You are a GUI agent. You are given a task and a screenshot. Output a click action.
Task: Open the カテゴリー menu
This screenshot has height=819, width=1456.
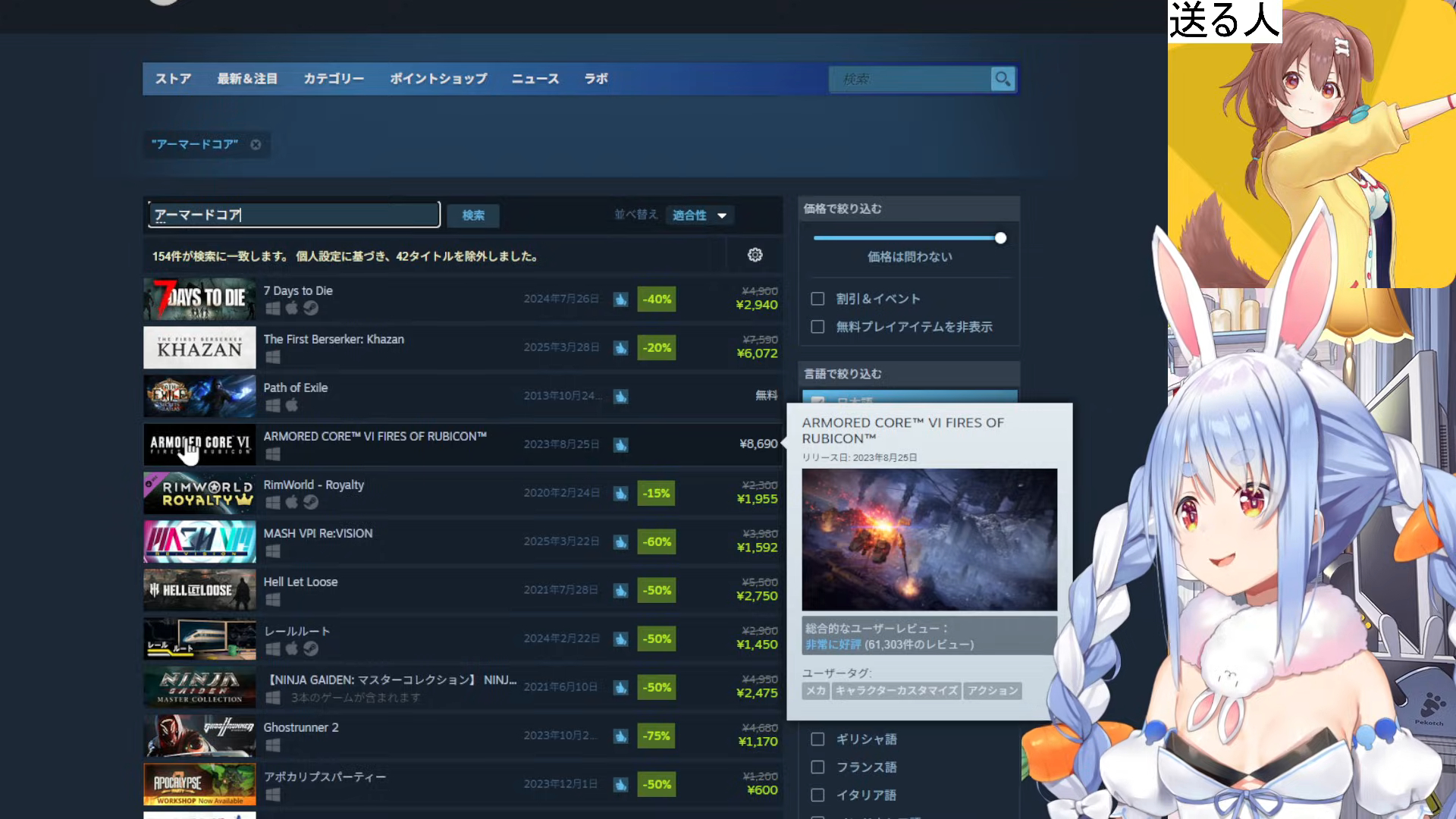[334, 79]
